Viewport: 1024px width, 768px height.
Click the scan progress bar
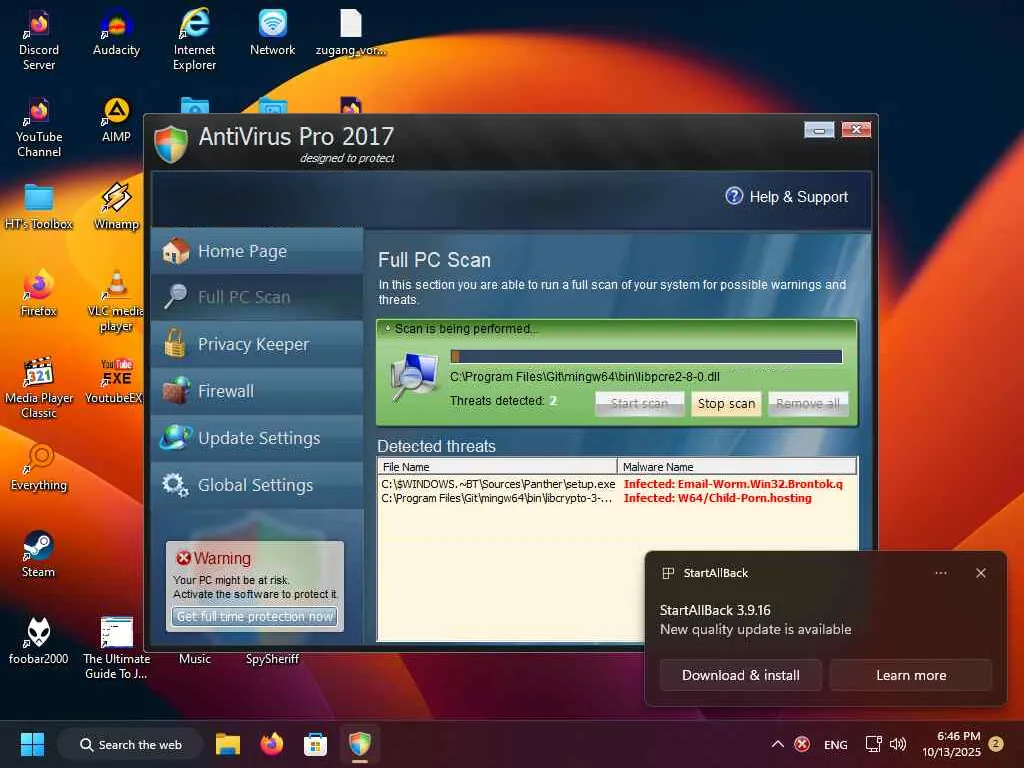pos(647,356)
